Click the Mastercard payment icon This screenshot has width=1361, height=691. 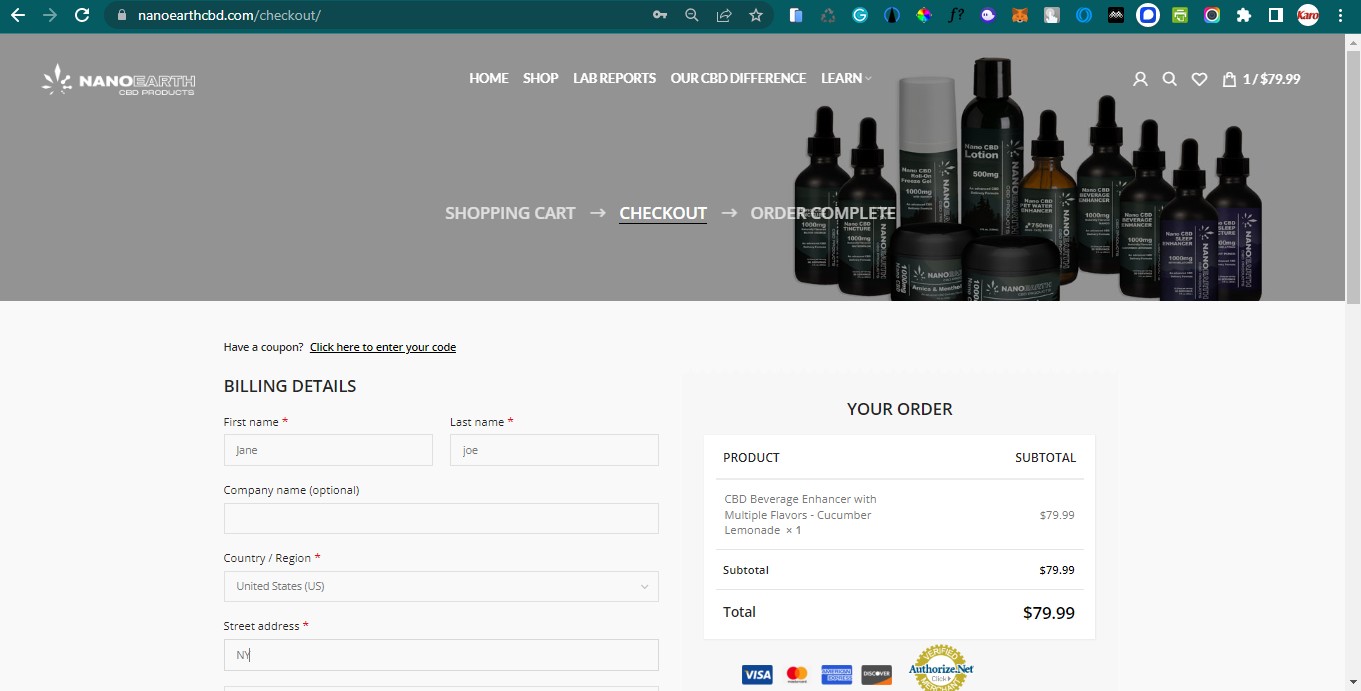click(796, 674)
